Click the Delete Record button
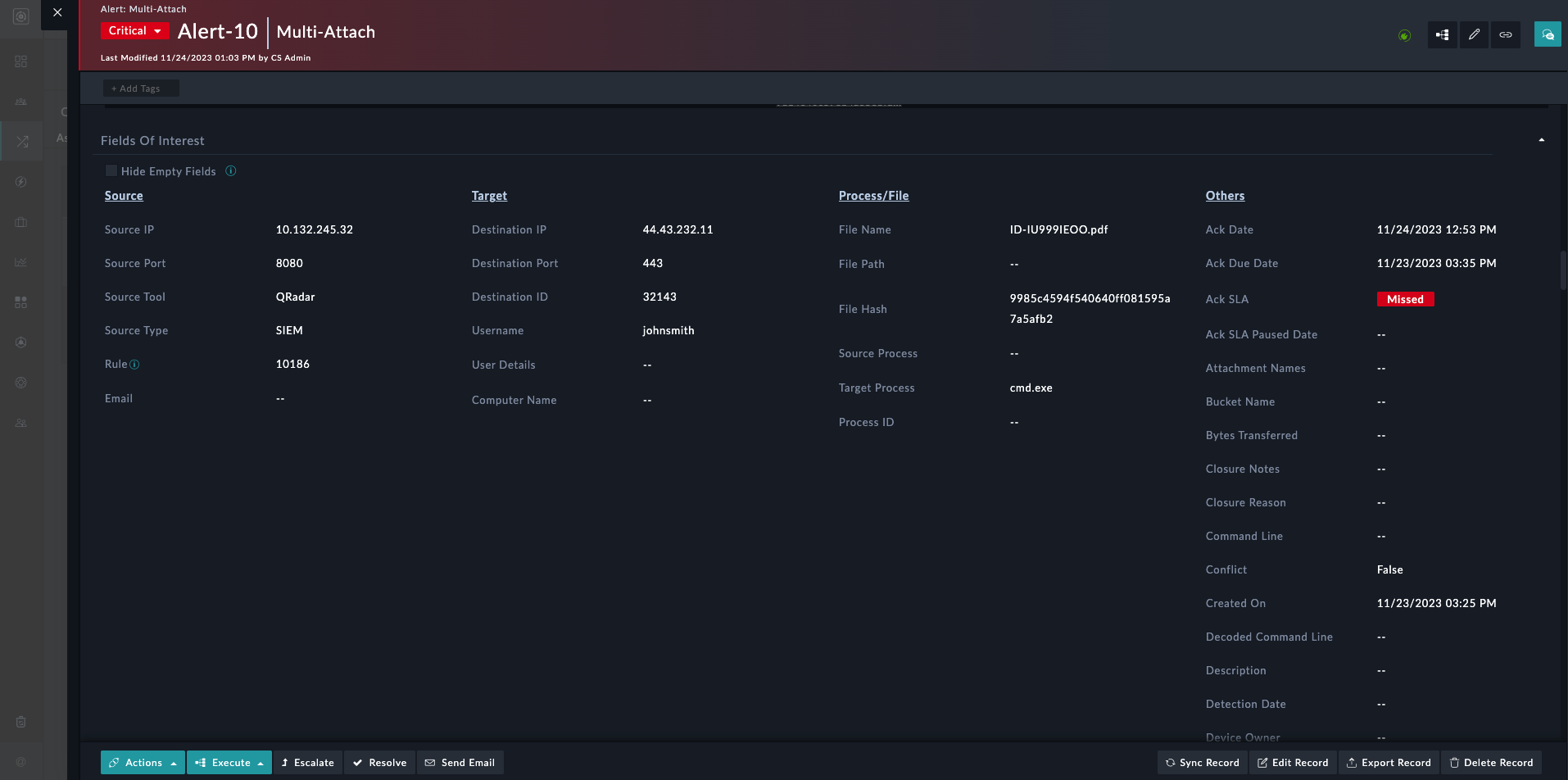1568x780 pixels. click(1491, 763)
